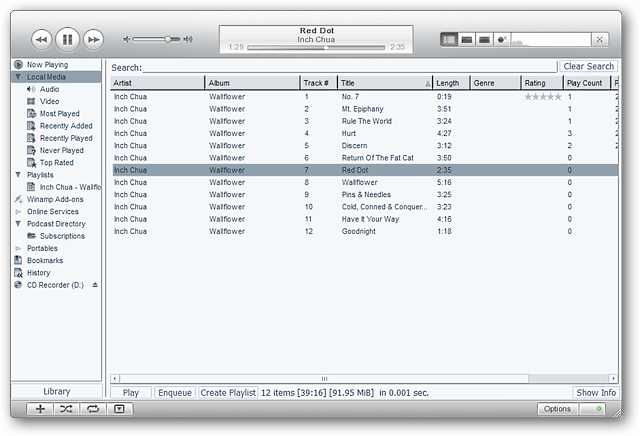Image resolution: width=640 pixels, height=436 pixels.
Task: Click the Enqueue button
Action: tap(175, 393)
